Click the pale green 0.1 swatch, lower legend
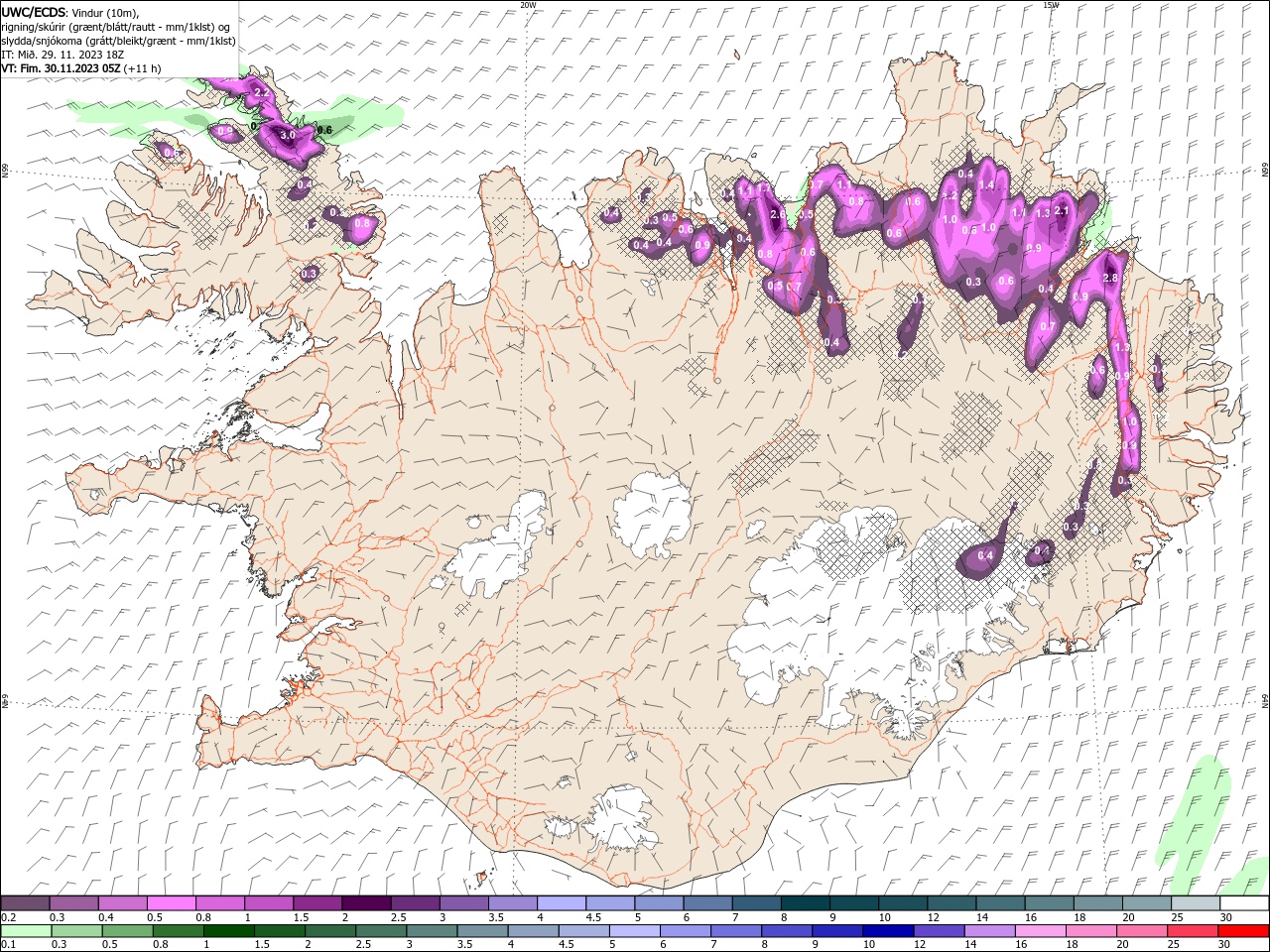This screenshot has height=952, width=1270. coord(27,931)
